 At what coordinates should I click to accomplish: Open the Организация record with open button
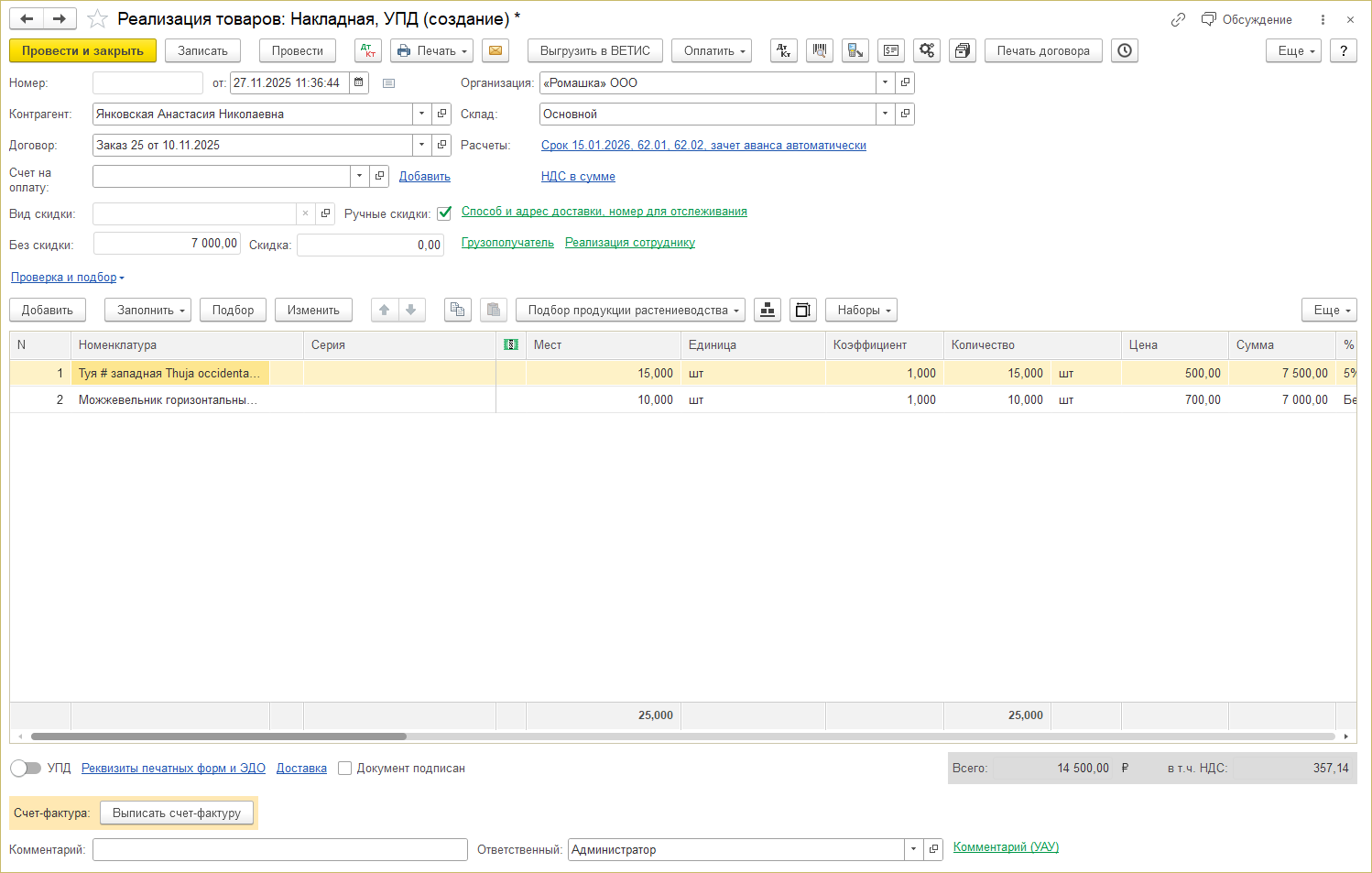905,83
